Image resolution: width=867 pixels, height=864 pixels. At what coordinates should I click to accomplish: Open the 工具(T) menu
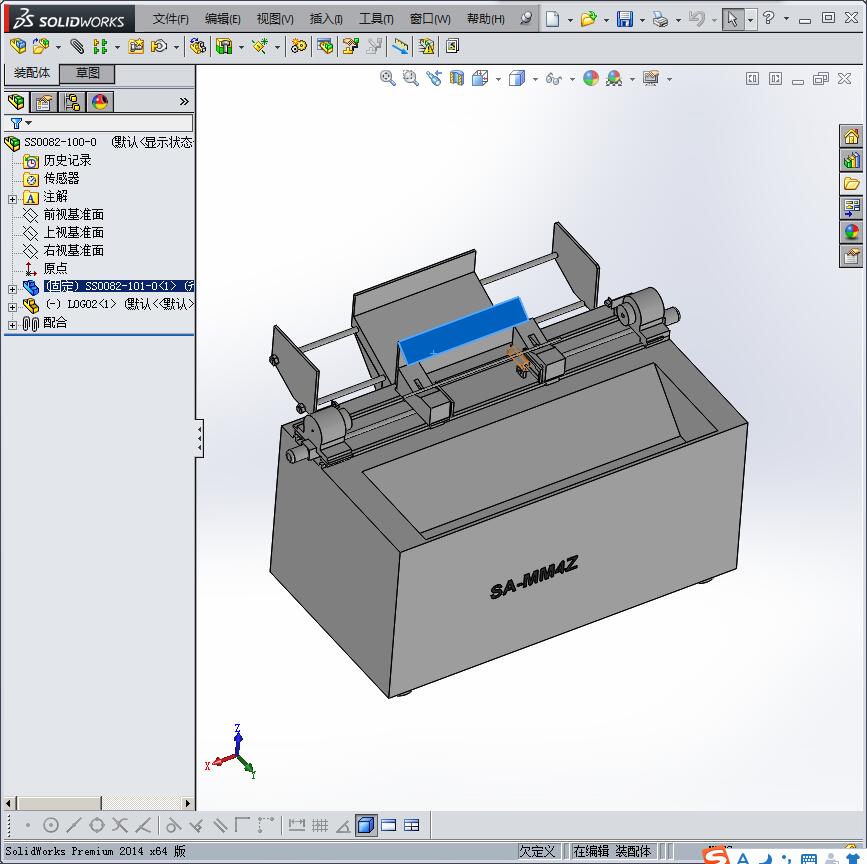(x=376, y=19)
